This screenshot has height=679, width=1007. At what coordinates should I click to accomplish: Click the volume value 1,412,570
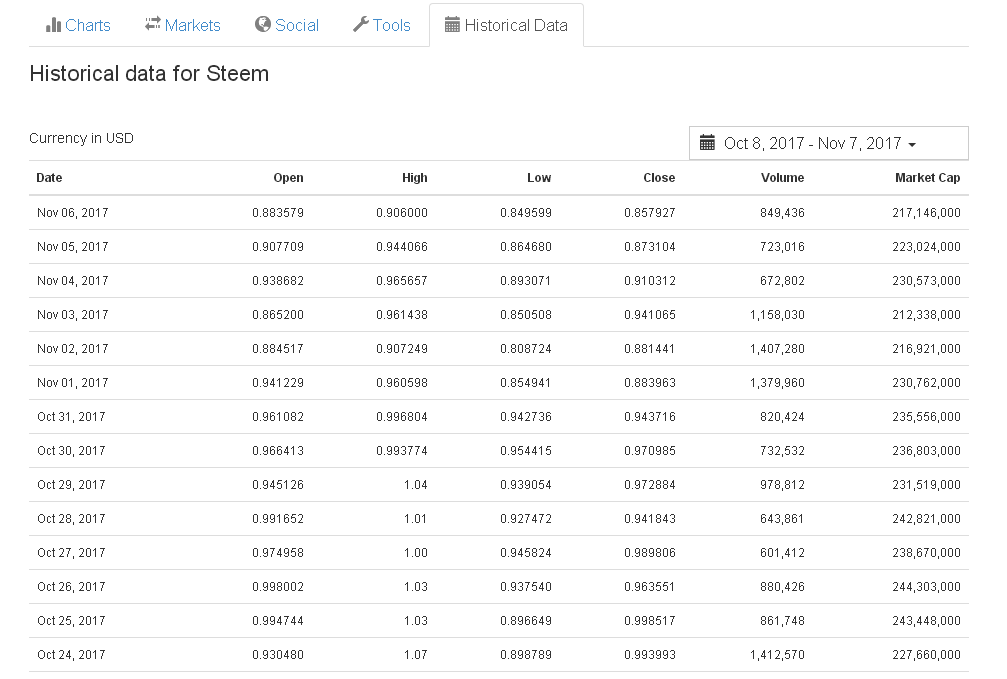tap(777, 655)
